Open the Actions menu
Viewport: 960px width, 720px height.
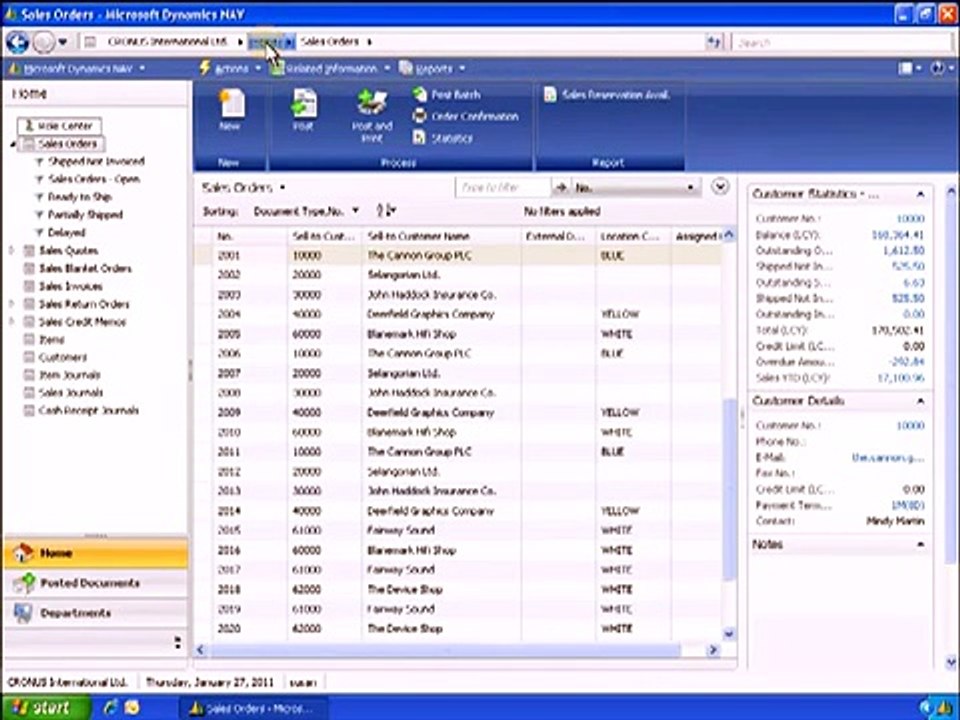pyautogui.click(x=231, y=68)
